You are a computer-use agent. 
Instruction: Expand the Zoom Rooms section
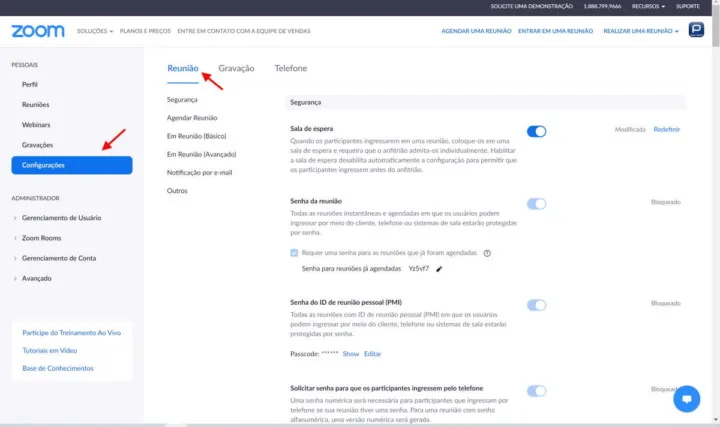click(x=41, y=238)
